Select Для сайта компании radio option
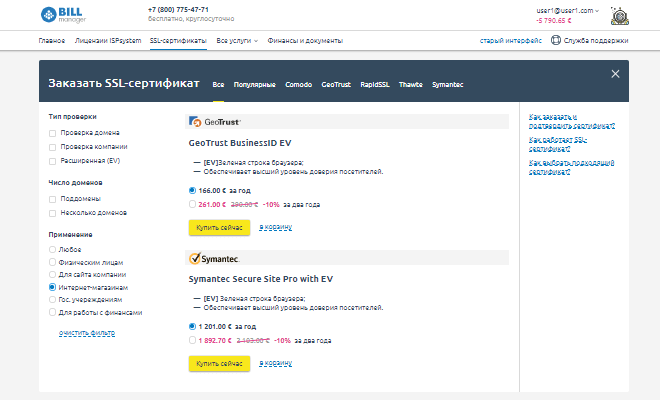This screenshot has height=400, width=660. (52, 275)
